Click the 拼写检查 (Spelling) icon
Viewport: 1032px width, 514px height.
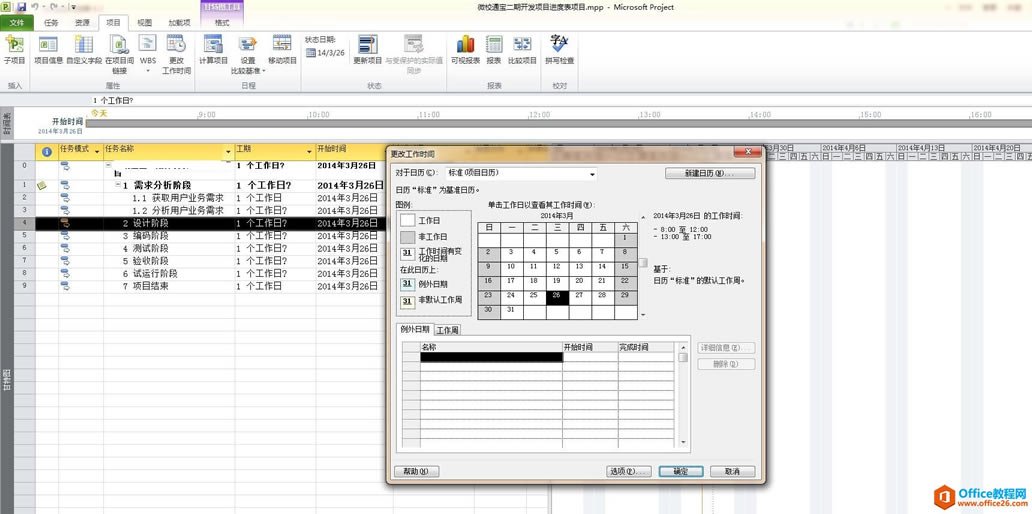pos(559,49)
